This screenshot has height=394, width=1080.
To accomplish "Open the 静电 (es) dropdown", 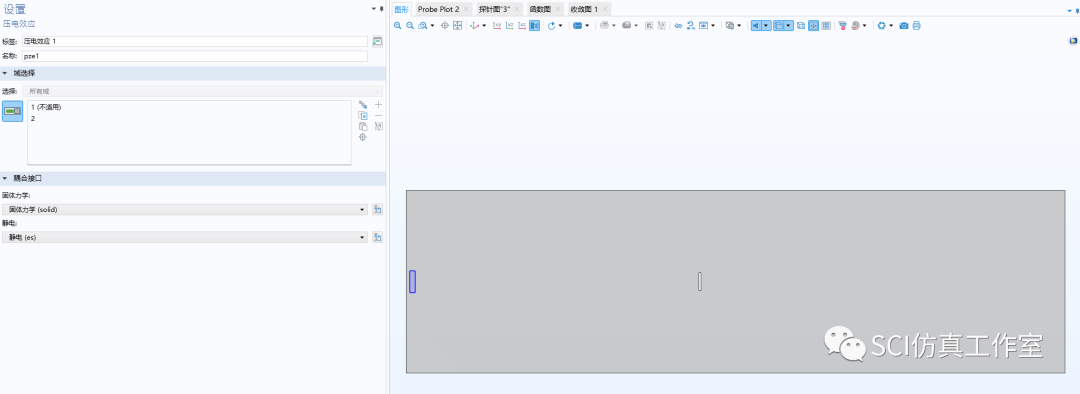I will coord(185,237).
